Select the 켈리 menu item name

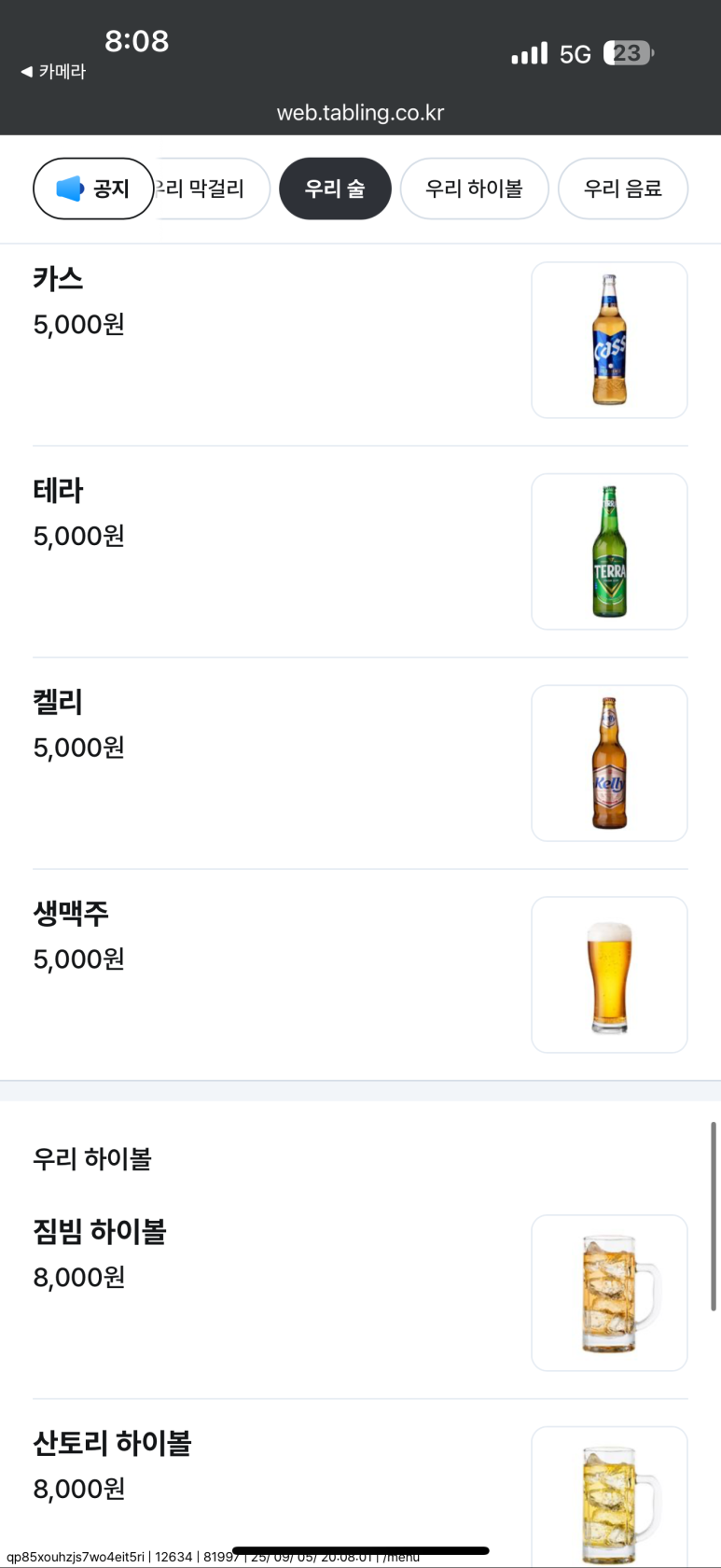(58, 702)
